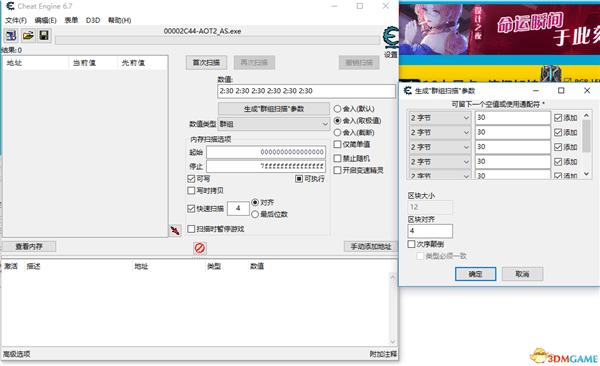Toggle the first row's 添加 checkbox
The width and height of the screenshot is (600, 366).
pos(566,118)
